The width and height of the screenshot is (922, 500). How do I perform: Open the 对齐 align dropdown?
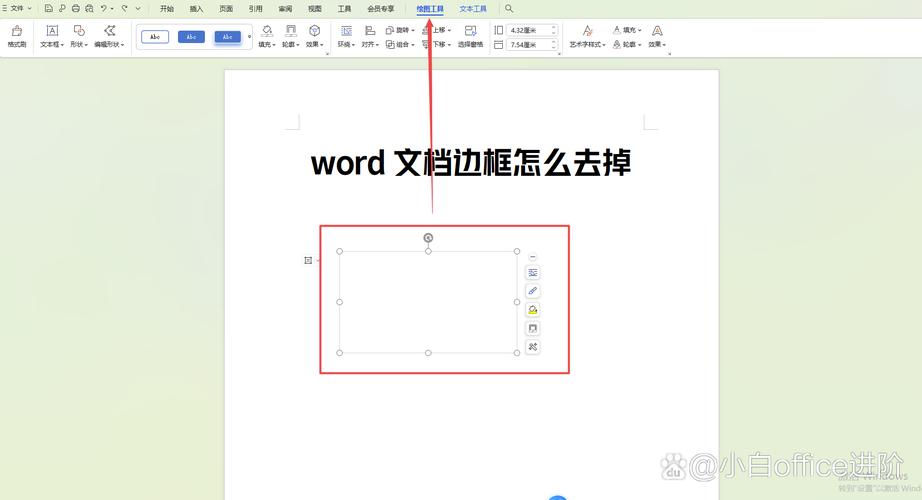[x=370, y=36]
